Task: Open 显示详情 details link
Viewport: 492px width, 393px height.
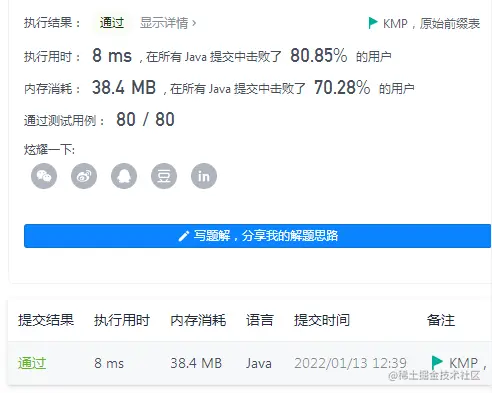Action: (x=168, y=23)
